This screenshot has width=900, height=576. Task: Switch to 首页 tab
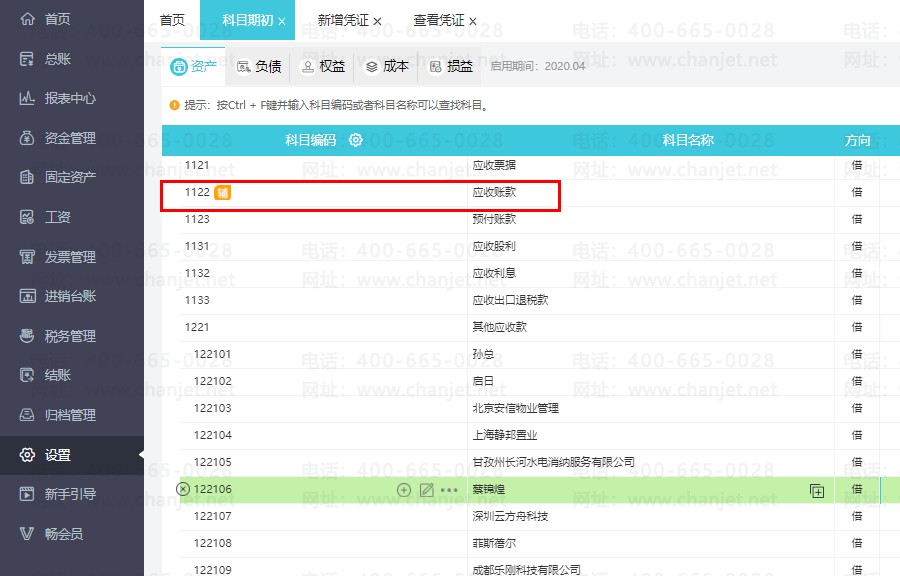tap(172, 20)
